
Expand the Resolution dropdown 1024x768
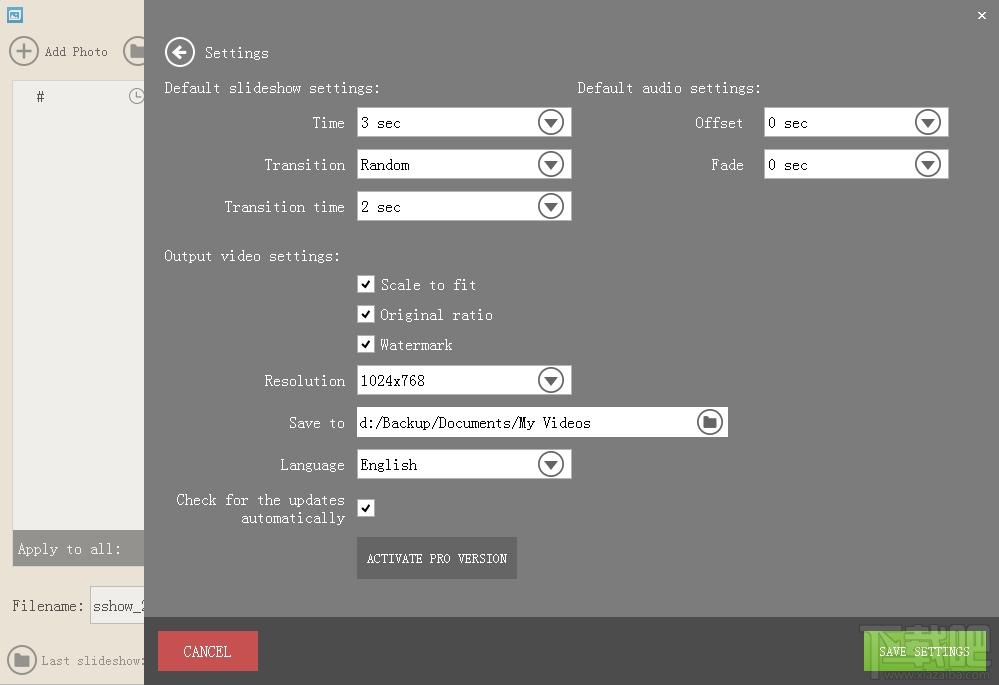464,380
